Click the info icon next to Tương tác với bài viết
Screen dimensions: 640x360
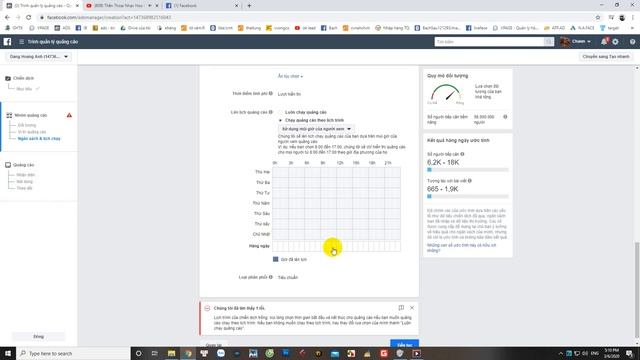(470, 181)
